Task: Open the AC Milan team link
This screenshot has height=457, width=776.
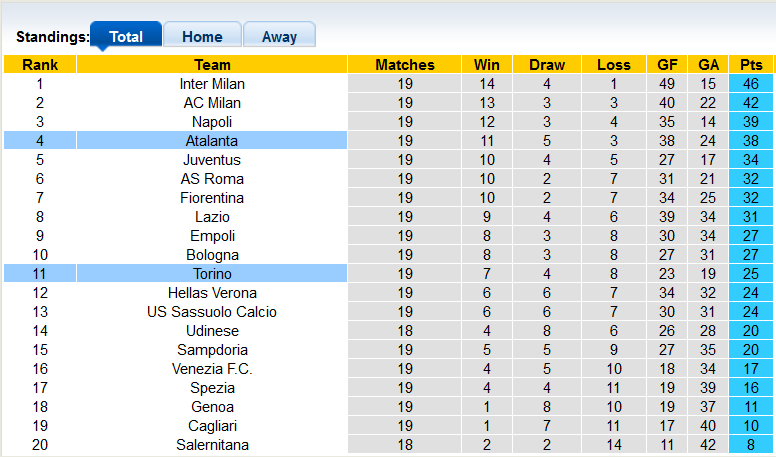Action: coord(212,103)
